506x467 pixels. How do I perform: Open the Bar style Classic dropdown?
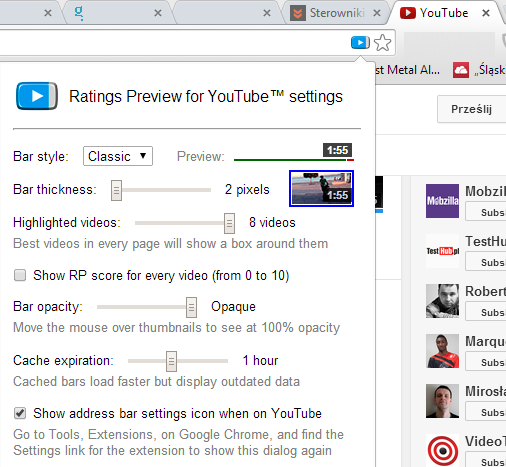118,156
